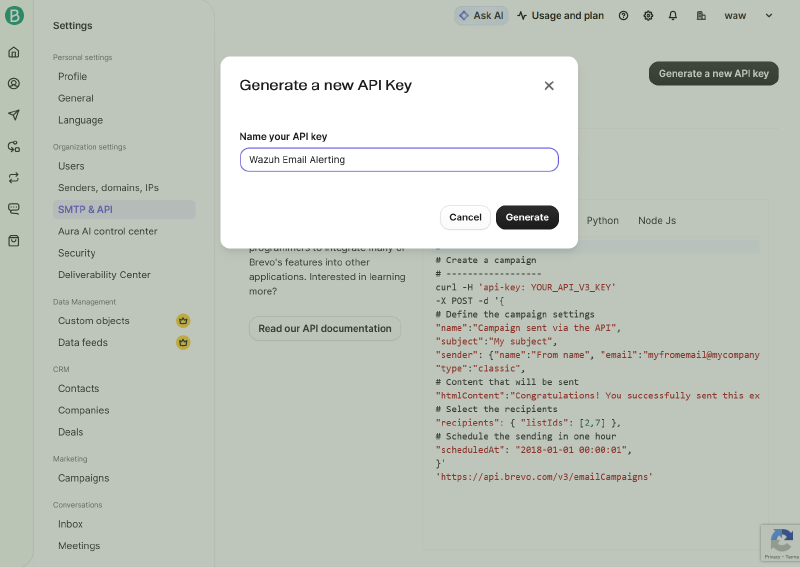Click the Name your API key field

[x=399, y=160]
